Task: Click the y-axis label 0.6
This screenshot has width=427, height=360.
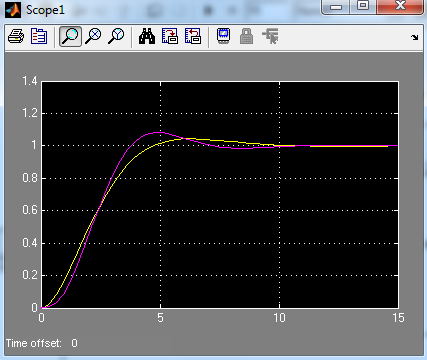Action: (x=30, y=210)
